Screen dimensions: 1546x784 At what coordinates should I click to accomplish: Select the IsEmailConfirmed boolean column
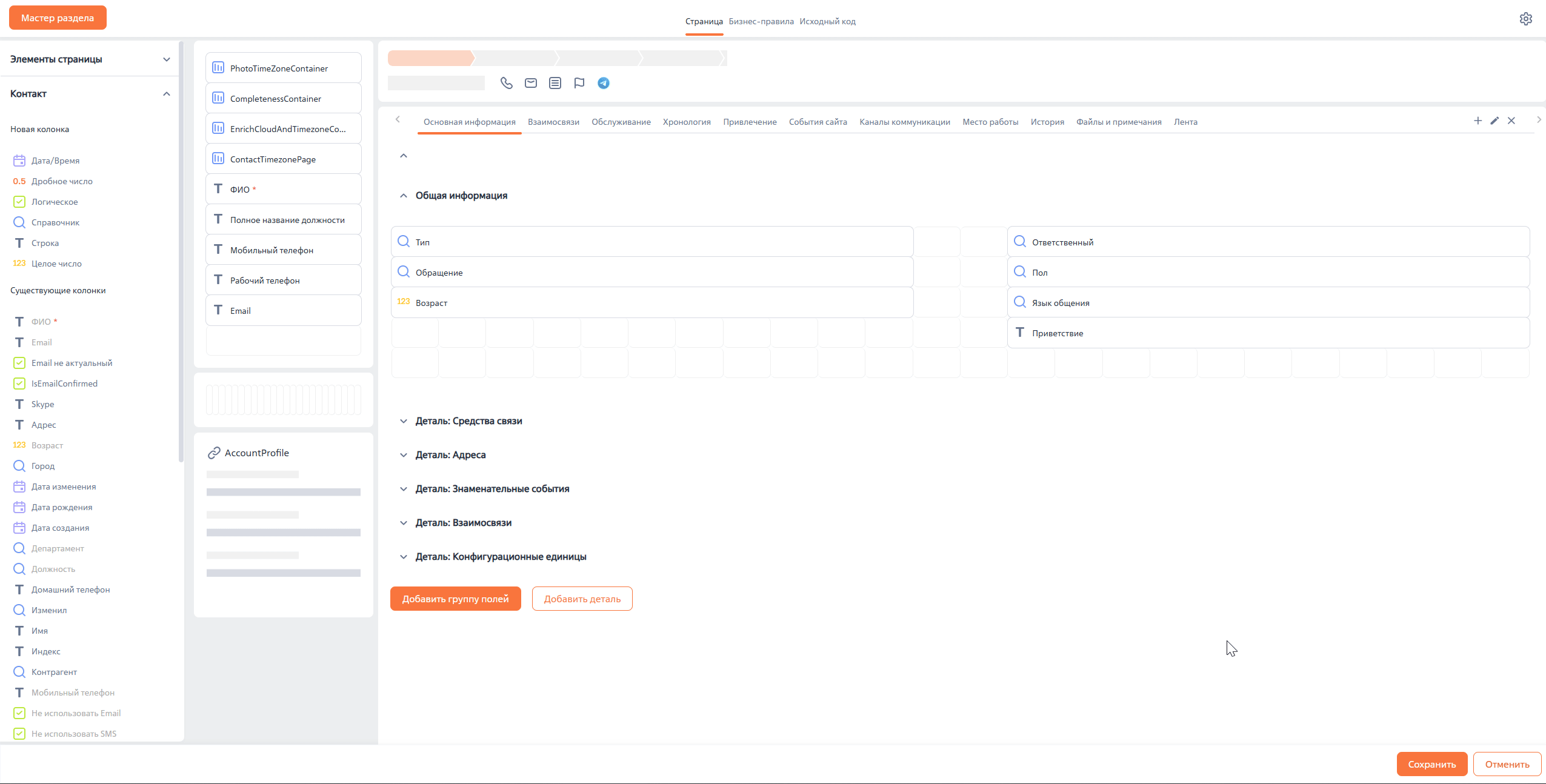click(65, 383)
